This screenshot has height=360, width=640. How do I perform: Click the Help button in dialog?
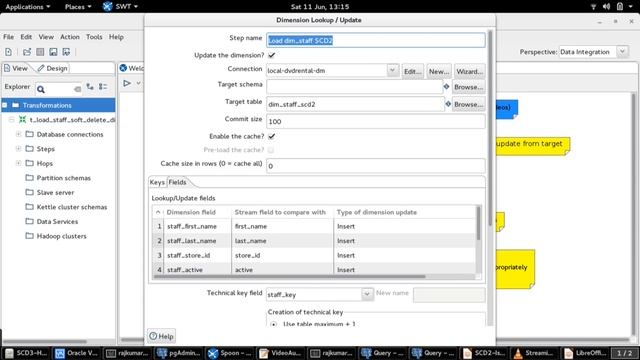162,336
